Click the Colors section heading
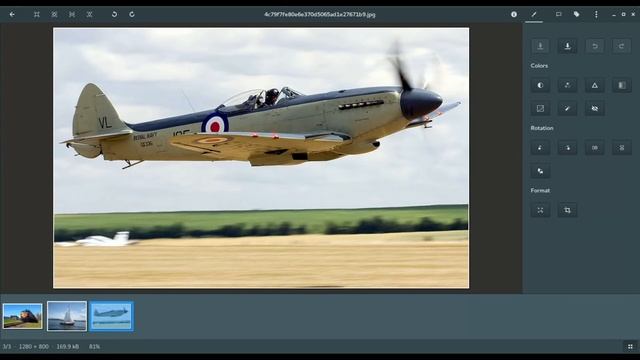Image resolution: width=640 pixels, height=360 pixels. coord(539,66)
